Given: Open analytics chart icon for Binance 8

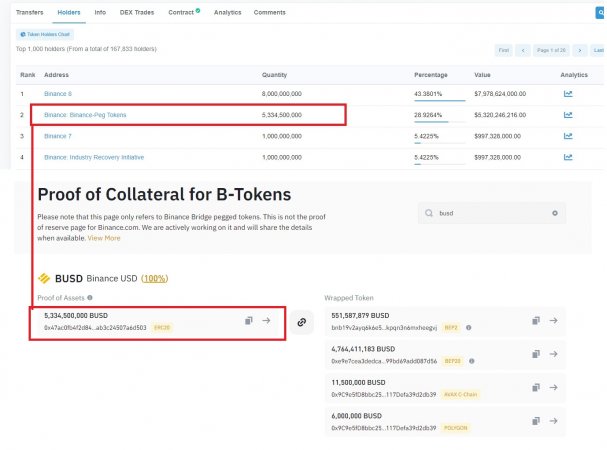Looking at the screenshot, I should coord(568,94).
